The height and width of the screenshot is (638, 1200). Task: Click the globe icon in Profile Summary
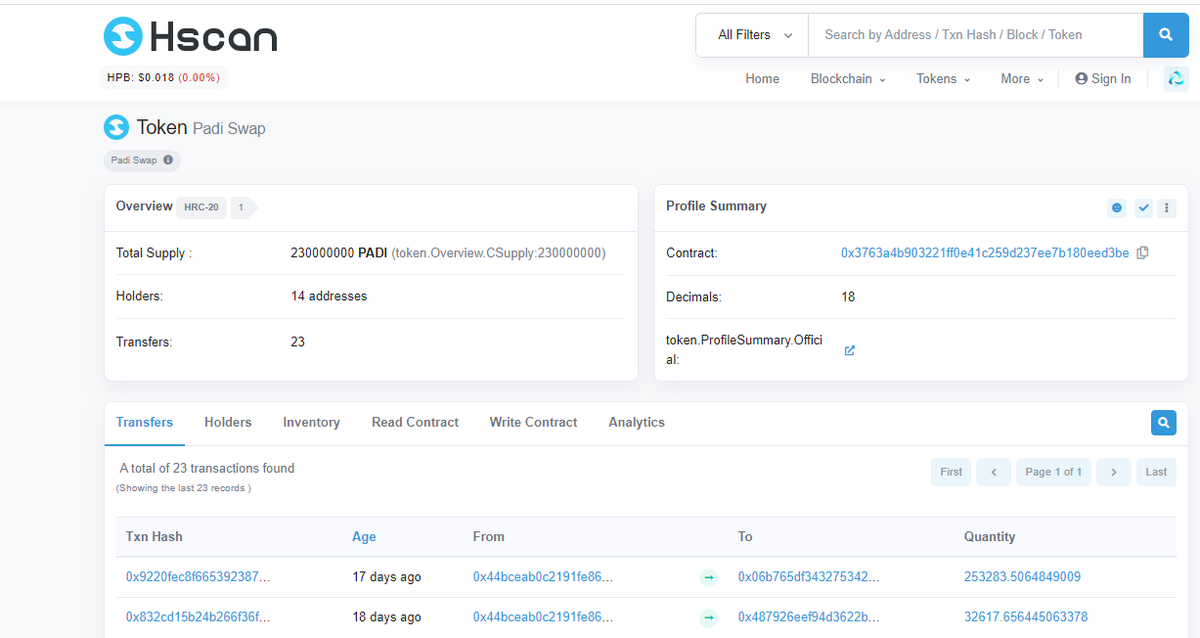(1117, 208)
